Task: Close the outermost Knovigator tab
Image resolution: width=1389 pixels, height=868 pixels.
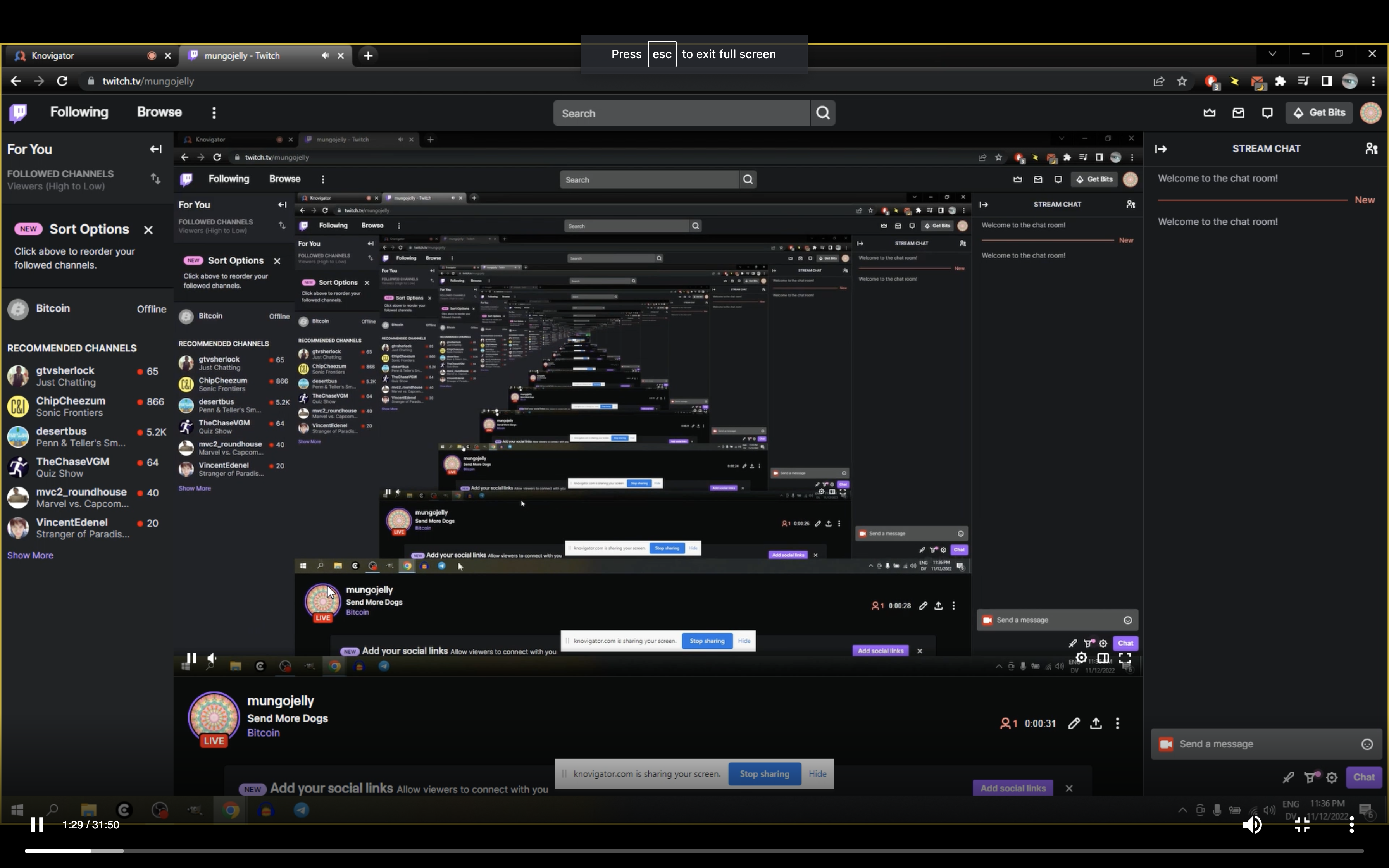Action: [x=167, y=56]
